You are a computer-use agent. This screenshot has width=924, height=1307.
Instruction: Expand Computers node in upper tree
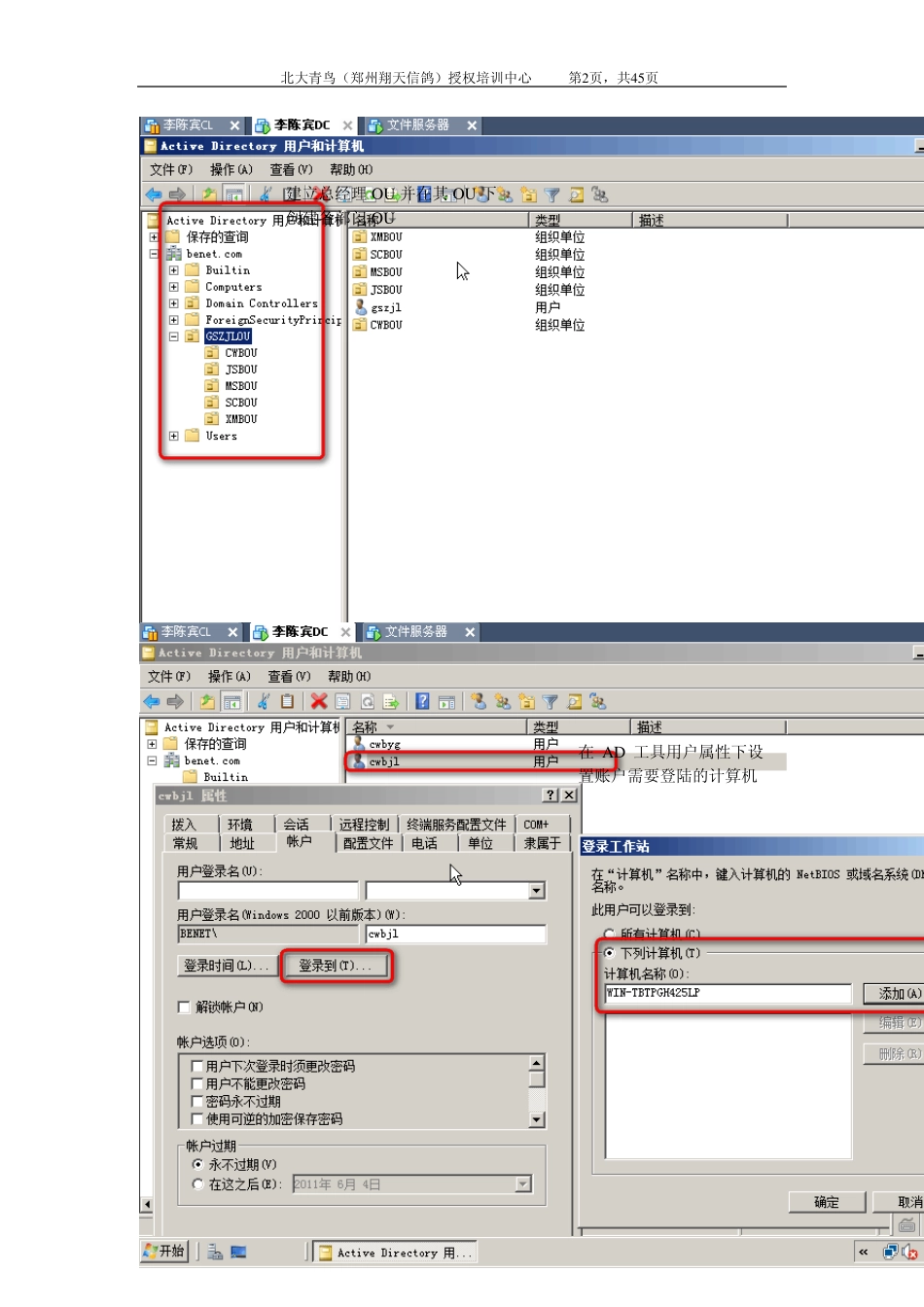coord(173,287)
